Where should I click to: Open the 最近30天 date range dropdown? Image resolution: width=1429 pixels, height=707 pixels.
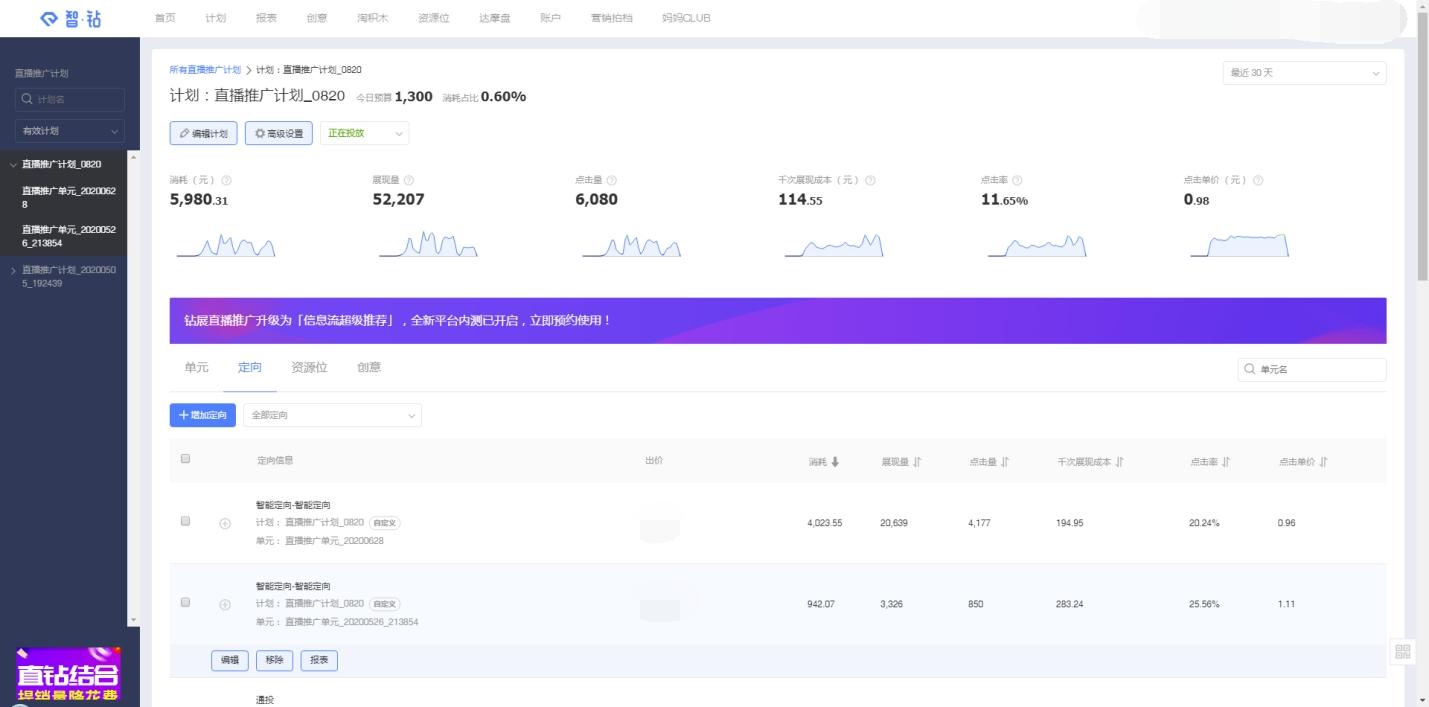click(x=1304, y=73)
